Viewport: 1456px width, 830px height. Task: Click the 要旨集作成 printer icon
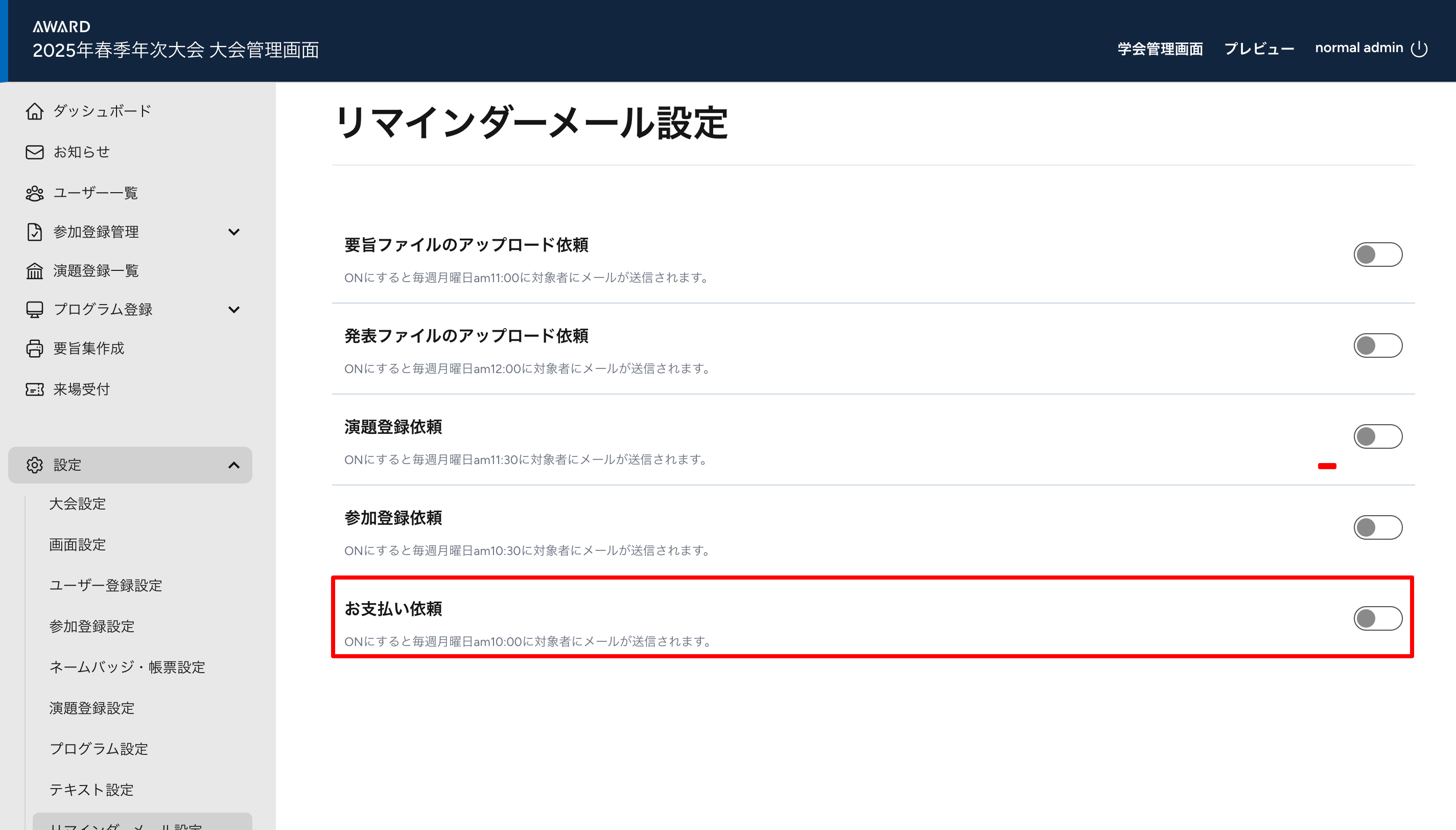(x=34, y=349)
